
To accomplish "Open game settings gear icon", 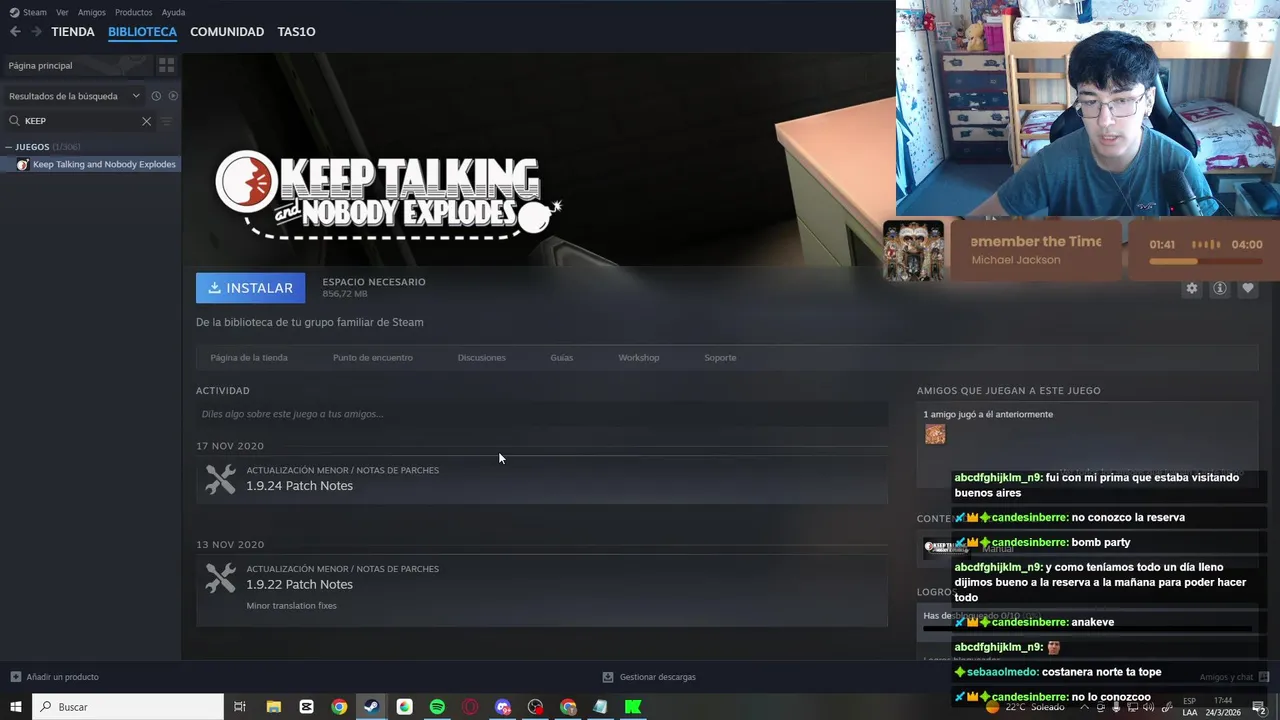I will pos(1191,288).
